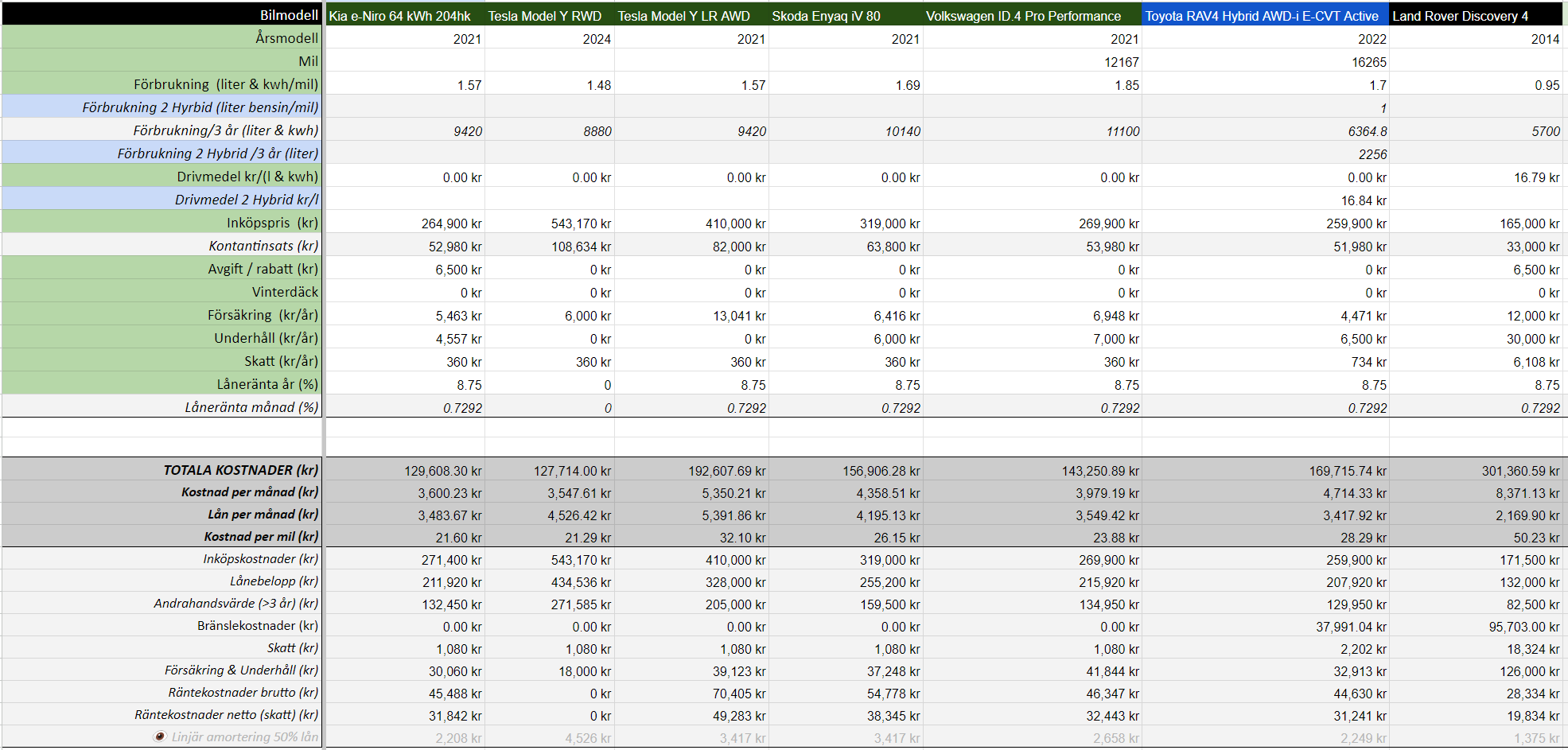Click Tesla Model Y LR AWD insurance 13,041 kr
The image size is (1568, 750).
pyautogui.click(x=739, y=316)
